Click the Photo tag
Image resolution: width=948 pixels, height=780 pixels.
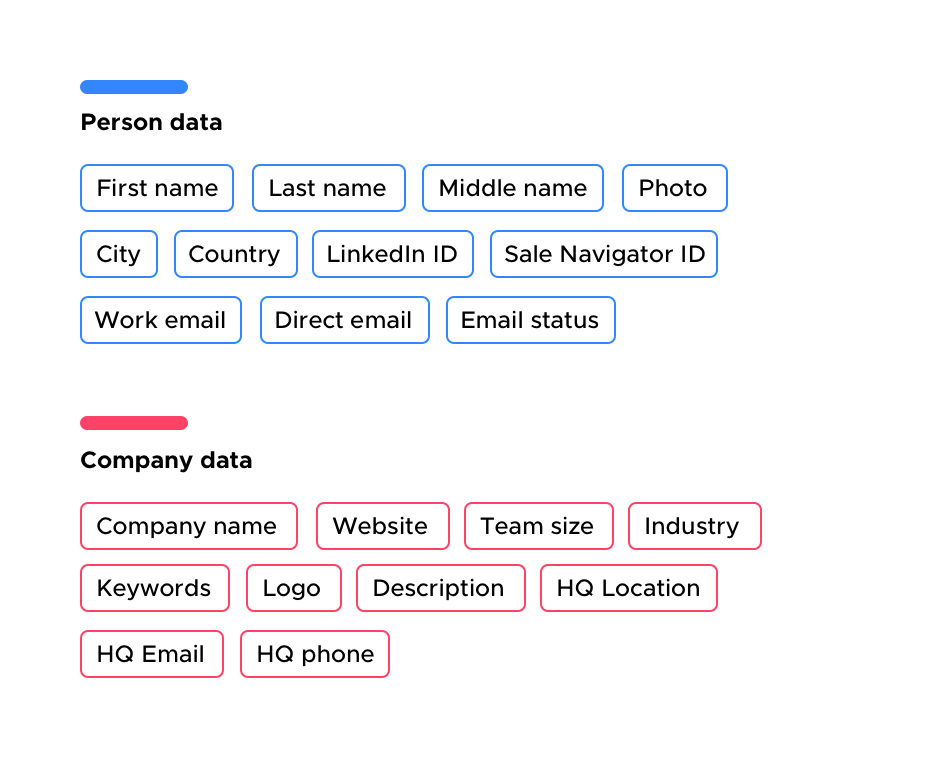[x=674, y=188]
